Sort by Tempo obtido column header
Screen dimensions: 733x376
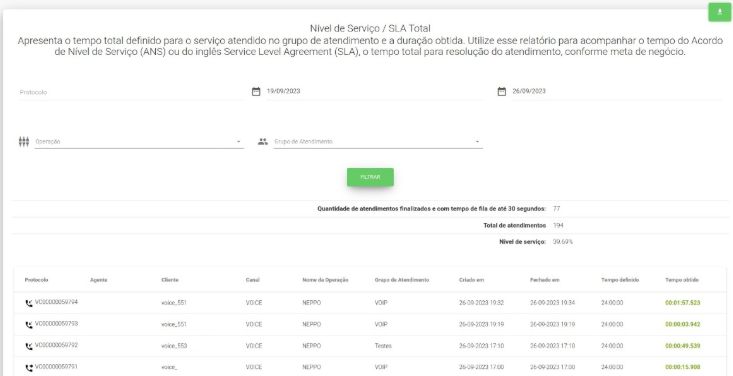[x=682, y=280]
